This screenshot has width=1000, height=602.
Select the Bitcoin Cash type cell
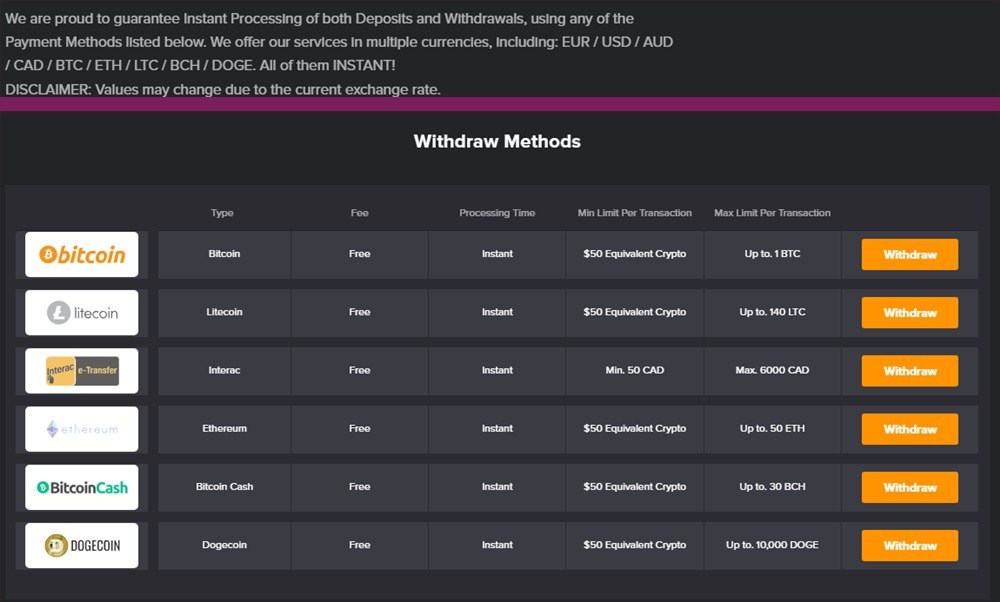[x=224, y=487]
